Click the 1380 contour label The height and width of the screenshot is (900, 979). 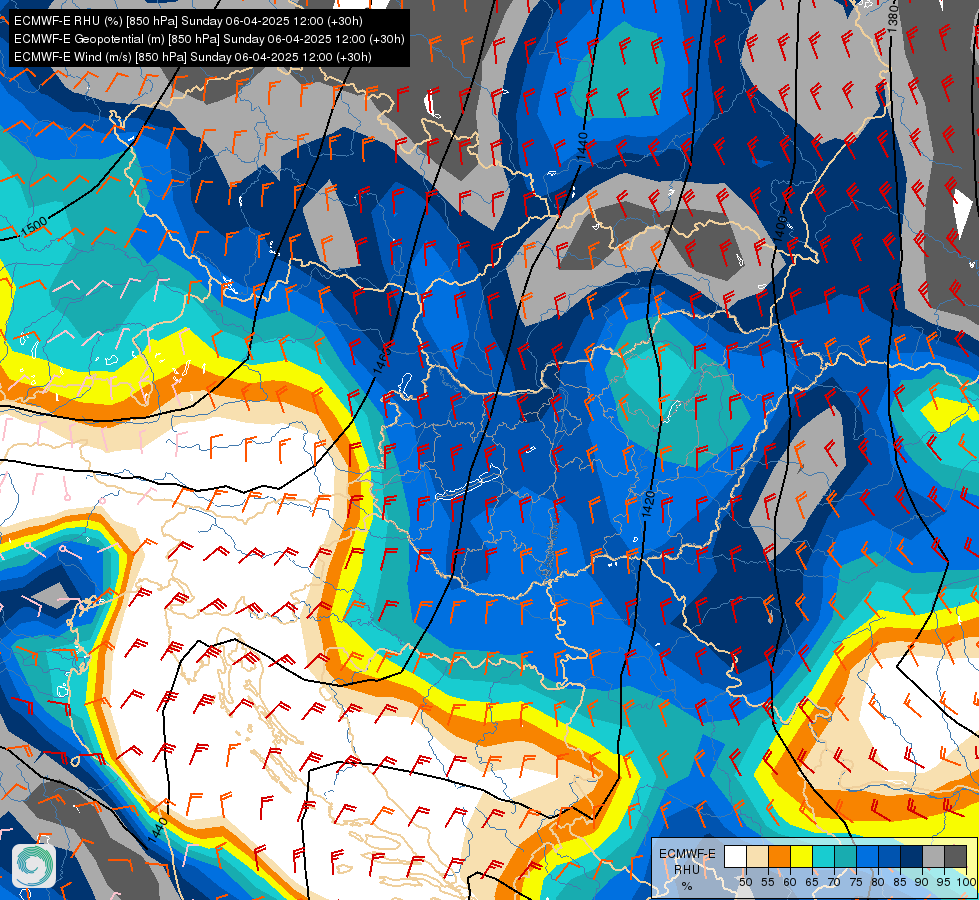pyautogui.click(x=893, y=19)
